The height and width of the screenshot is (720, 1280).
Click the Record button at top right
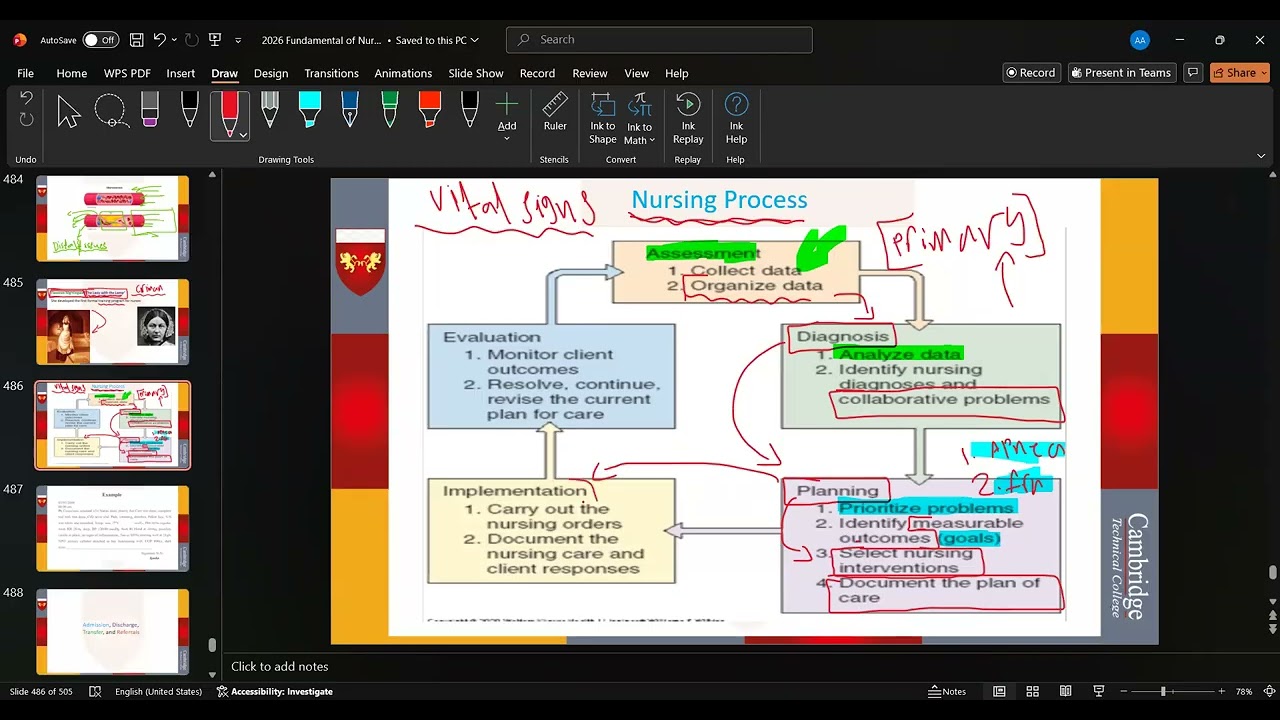coord(1032,73)
